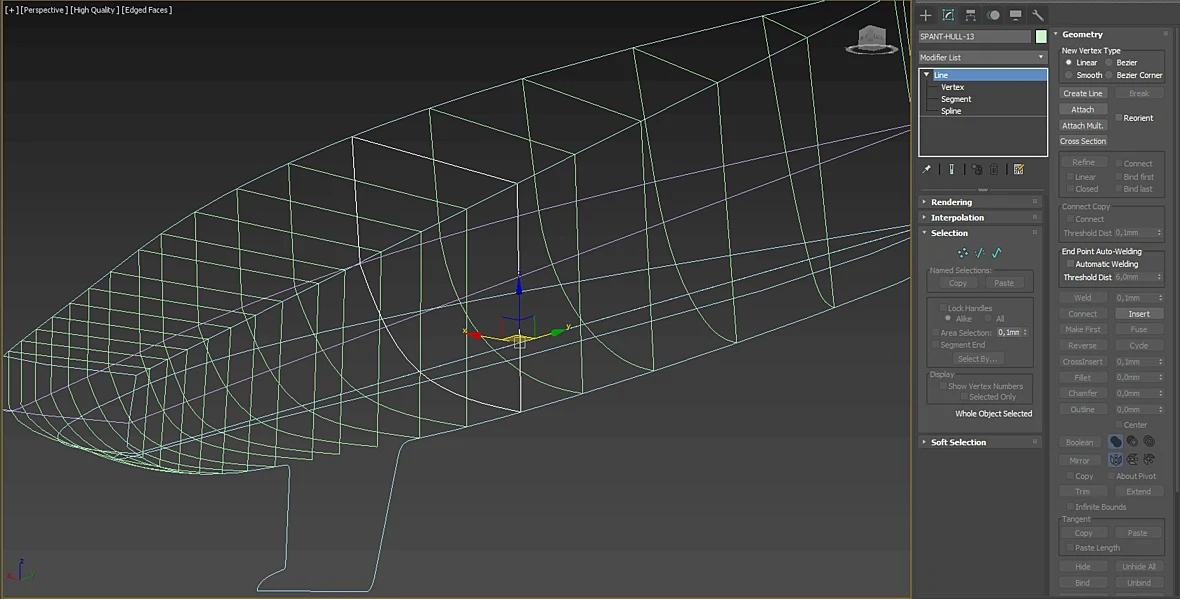
Task: Select the Spline sub-object selection icon
Action: tap(996, 253)
